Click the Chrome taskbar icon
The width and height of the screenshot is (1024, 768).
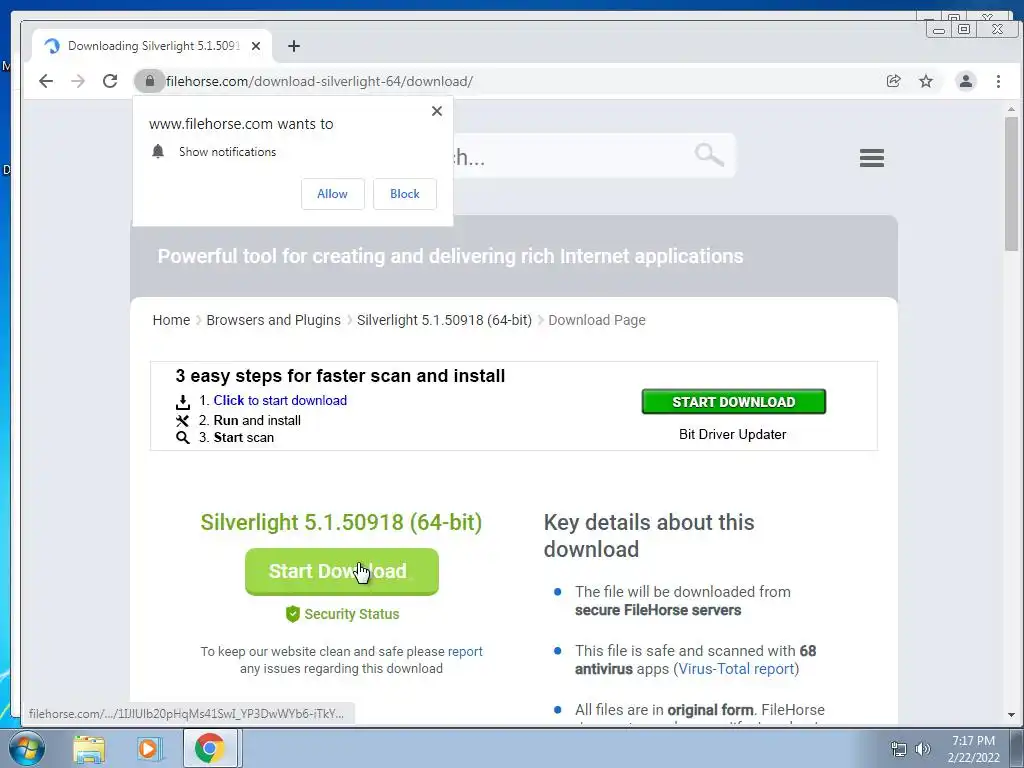coord(210,748)
